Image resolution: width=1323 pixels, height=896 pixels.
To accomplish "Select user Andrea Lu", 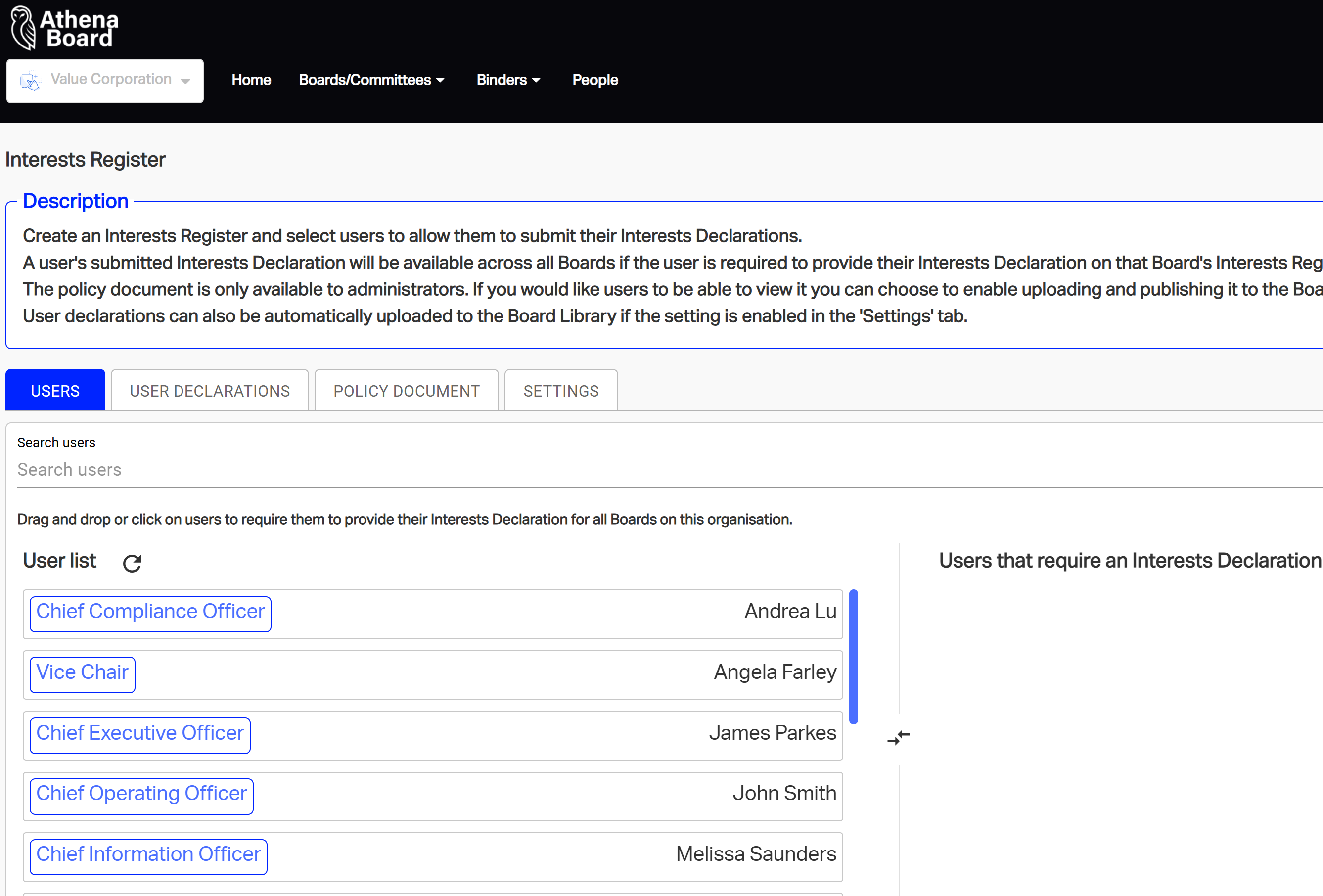I will pyautogui.click(x=433, y=614).
